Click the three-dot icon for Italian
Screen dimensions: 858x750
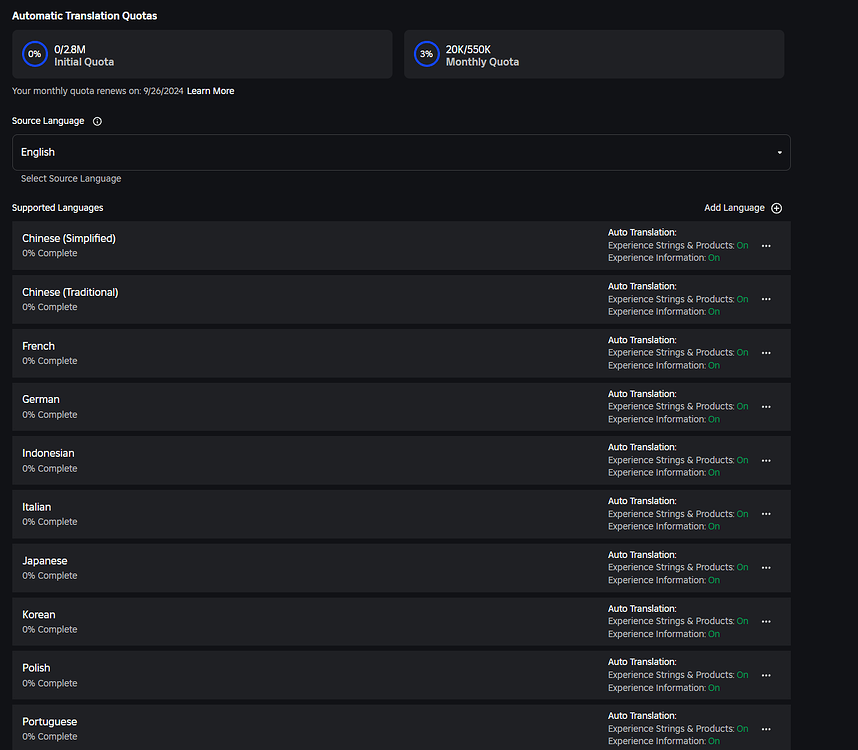click(766, 514)
